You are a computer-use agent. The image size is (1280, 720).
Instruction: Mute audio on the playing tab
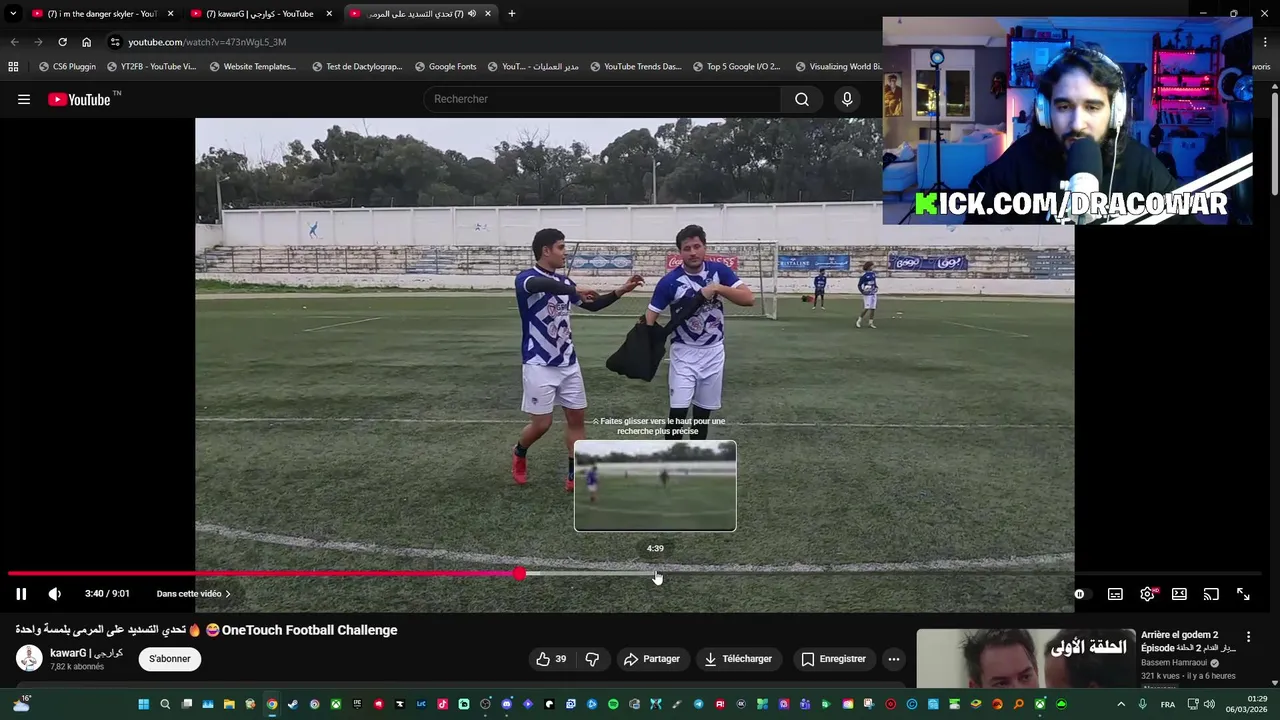pos(472,14)
